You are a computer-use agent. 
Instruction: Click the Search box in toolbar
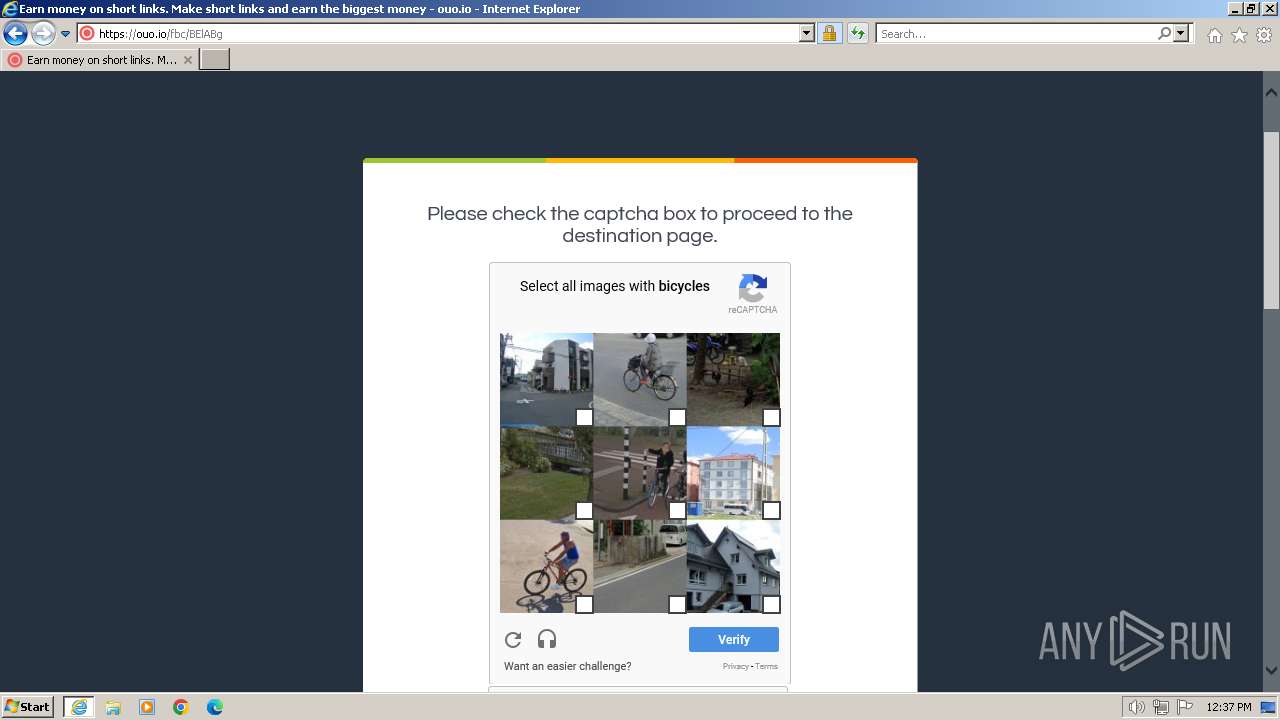(x=1016, y=34)
